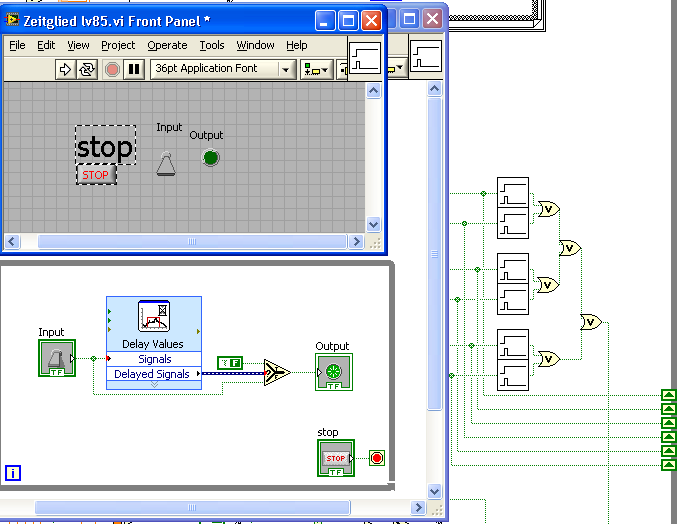Click the block diagram vertical scroll up arrow

point(434,89)
